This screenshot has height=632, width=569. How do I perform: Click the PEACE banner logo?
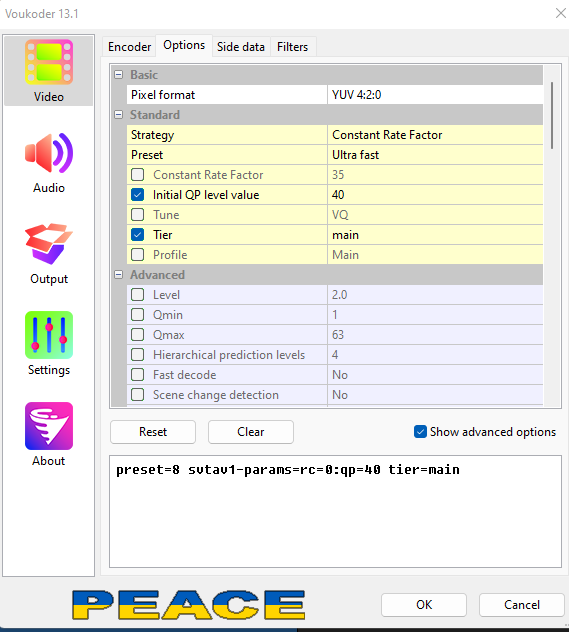(x=189, y=605)
